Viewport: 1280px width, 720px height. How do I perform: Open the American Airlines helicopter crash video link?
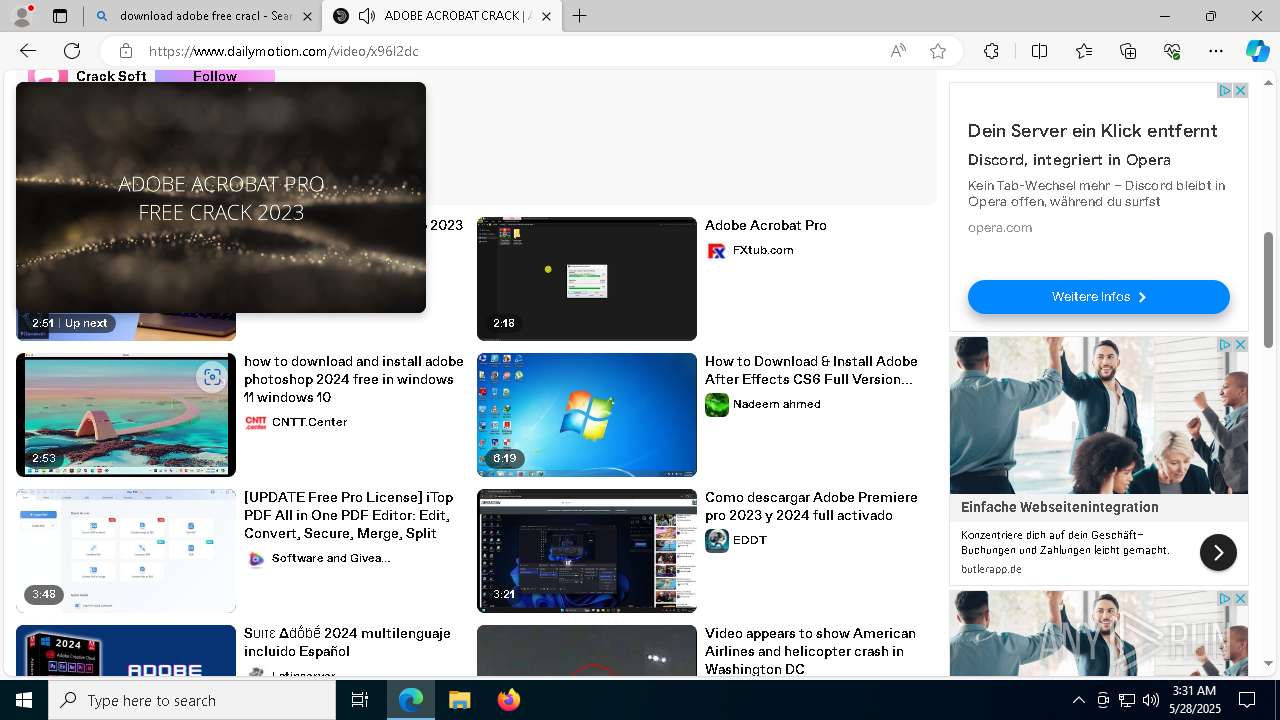[x=810, y=651]
